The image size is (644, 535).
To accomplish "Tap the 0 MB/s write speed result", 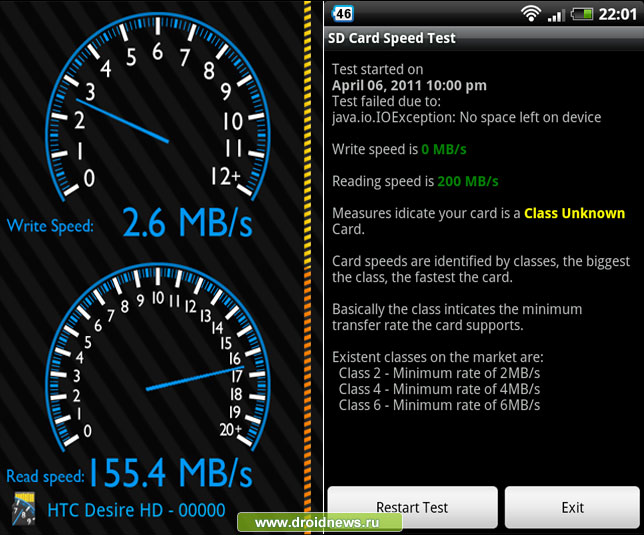I will (444, 149).
